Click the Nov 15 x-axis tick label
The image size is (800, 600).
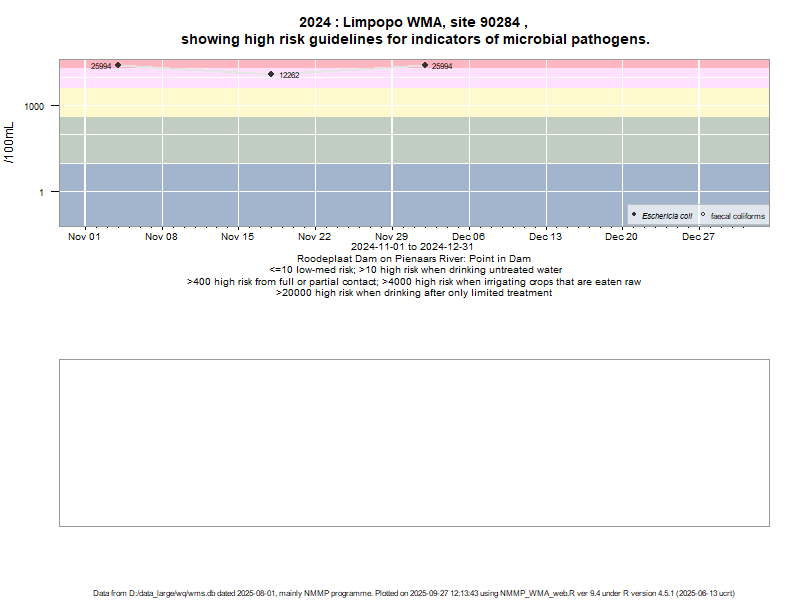pyautogui.click(x=238, y=237)
